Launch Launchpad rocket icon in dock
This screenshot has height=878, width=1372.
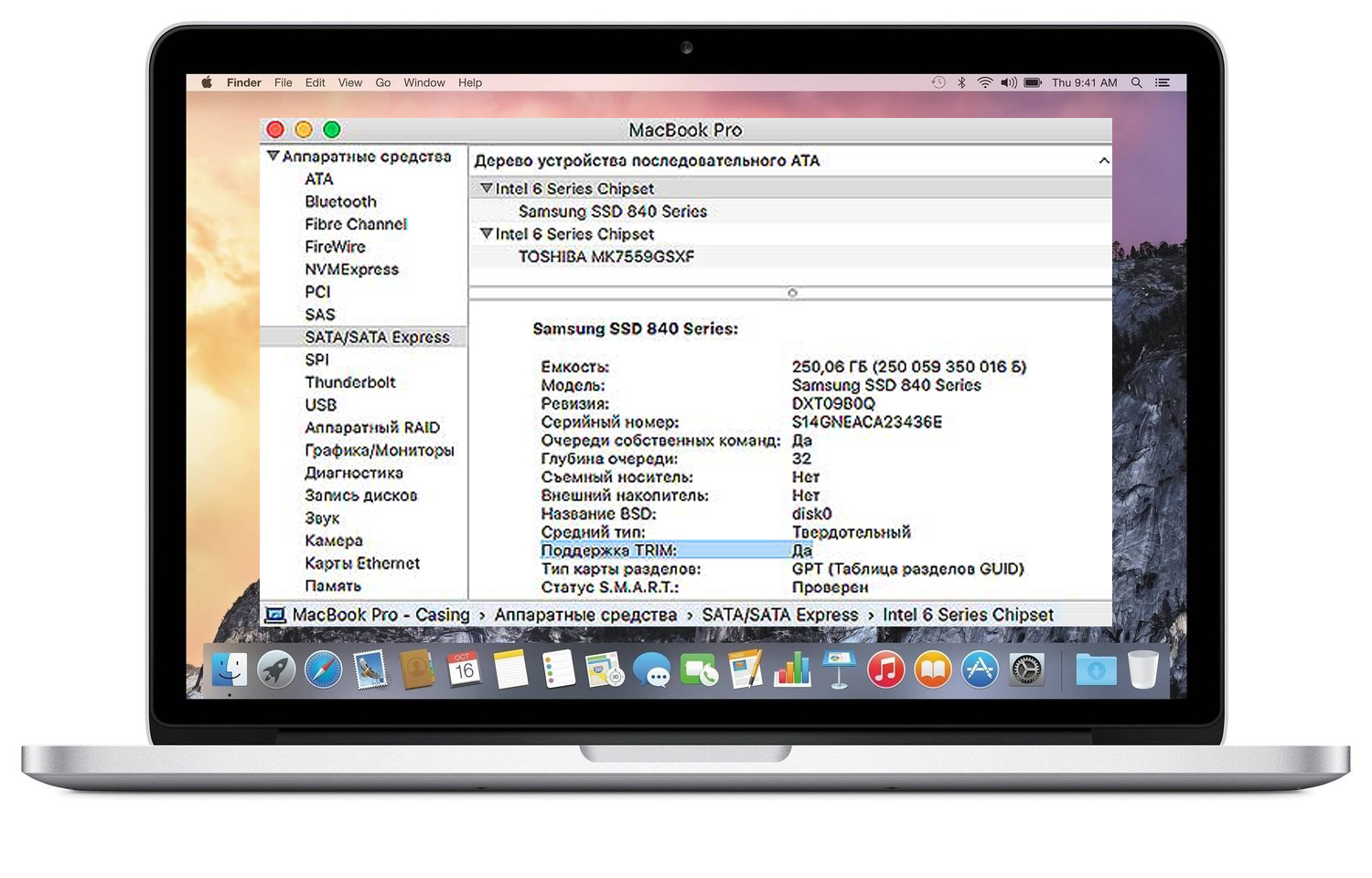click(276, 670)
